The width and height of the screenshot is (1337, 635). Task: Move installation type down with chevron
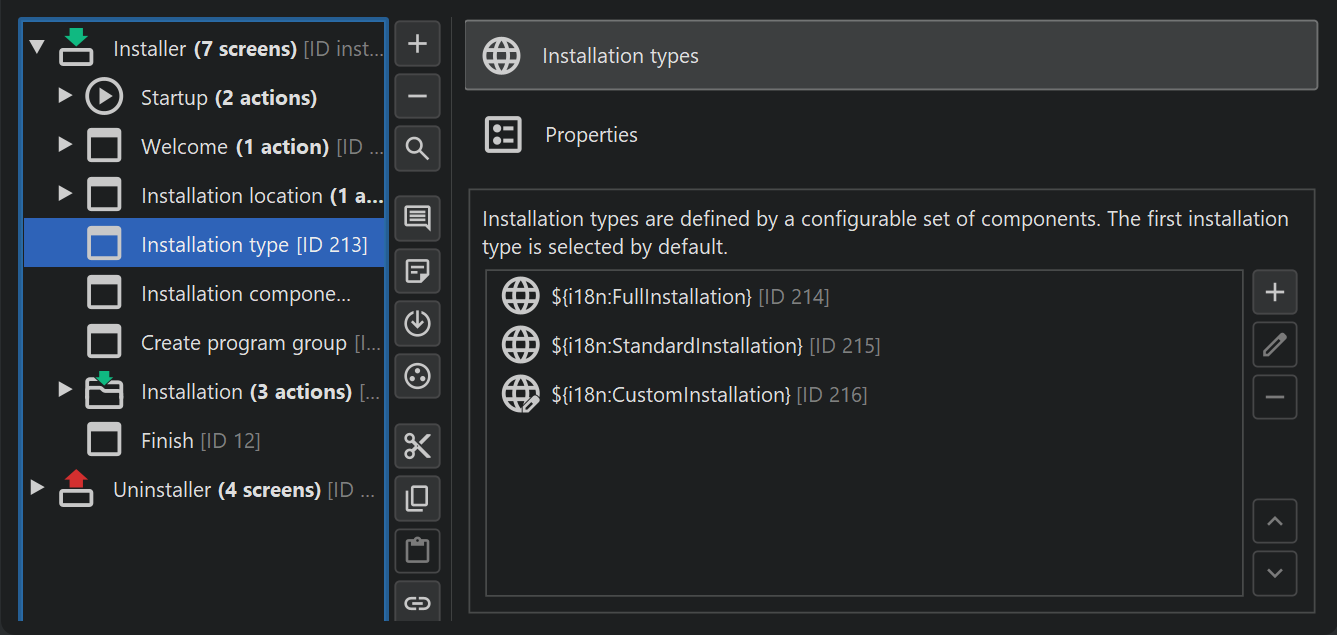coord(1274,573)
